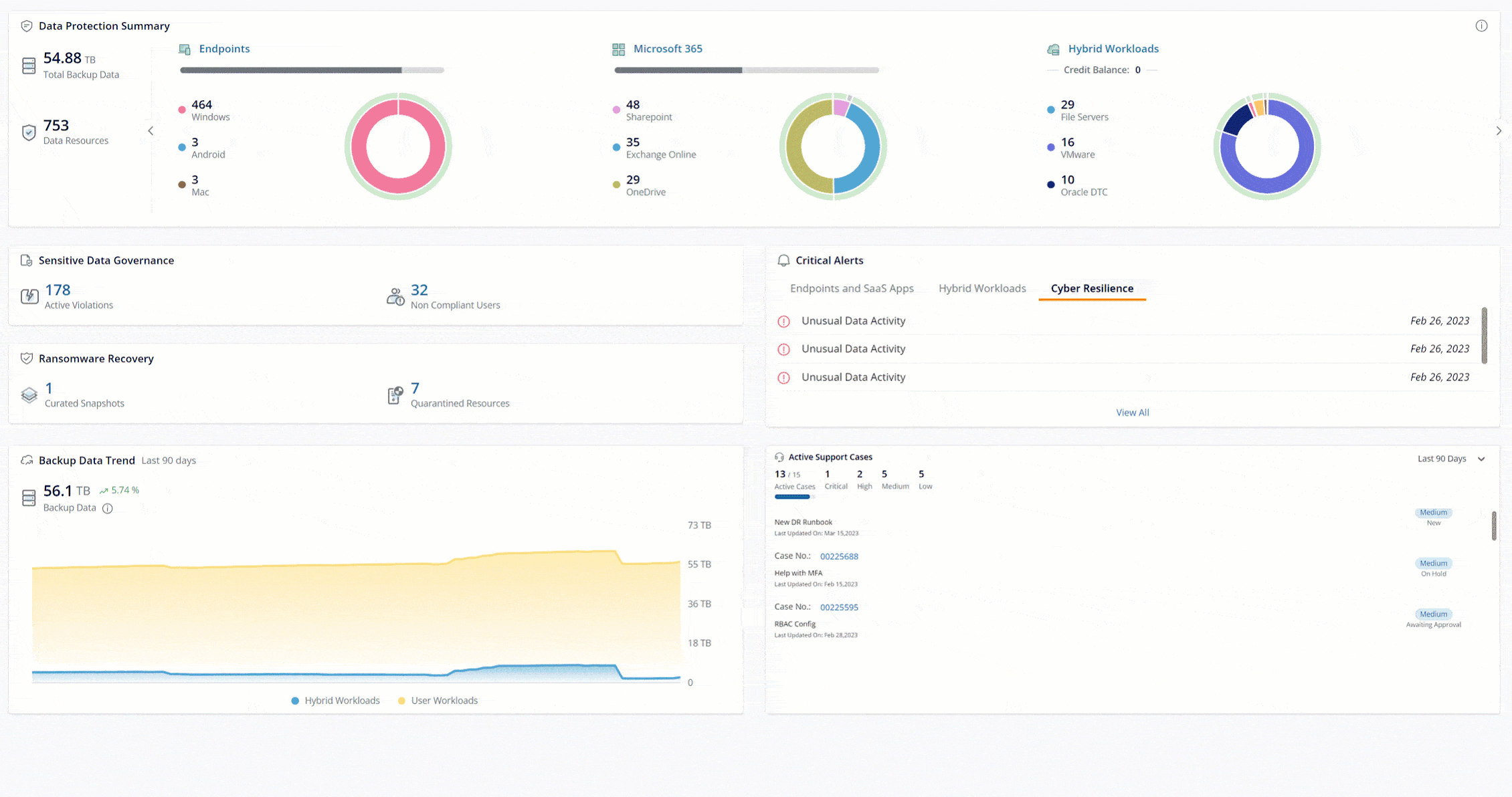Click the Endpoints device icon
Viewport: 1512px width, 797px height.
(x=185, y=49)
